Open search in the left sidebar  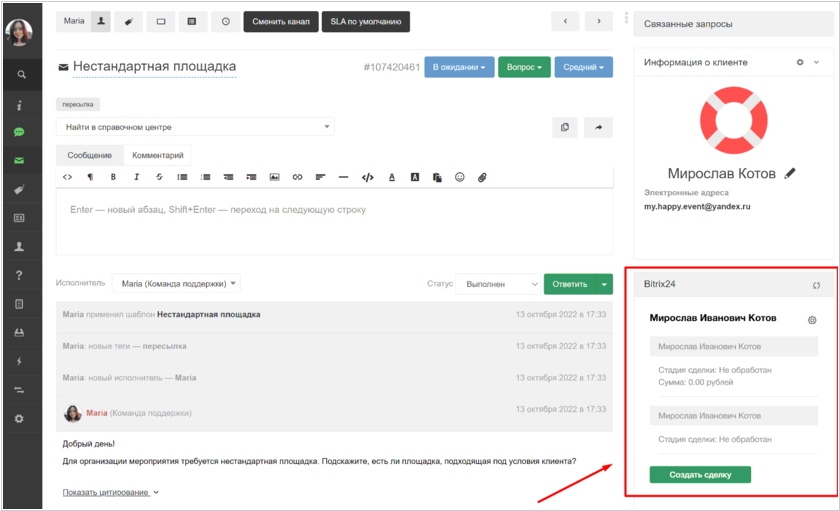click(x=21, y=74)
